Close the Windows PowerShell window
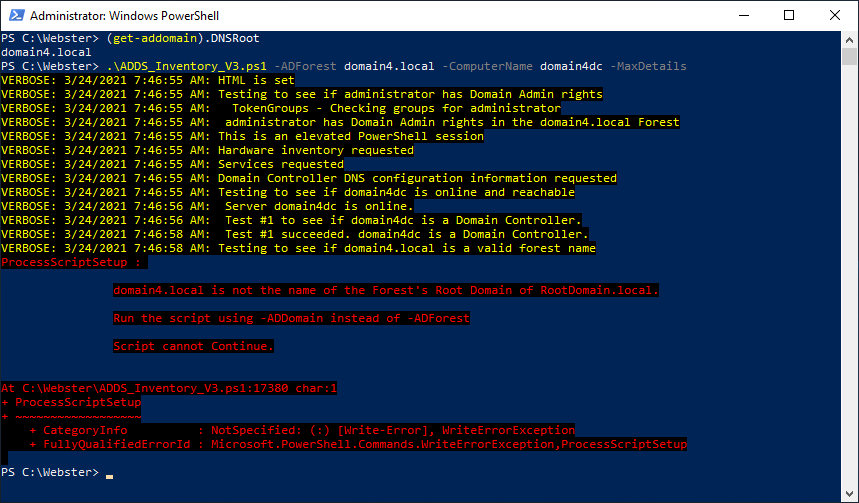This screenshot has width=859, height=503. click(x=835, y=16)
